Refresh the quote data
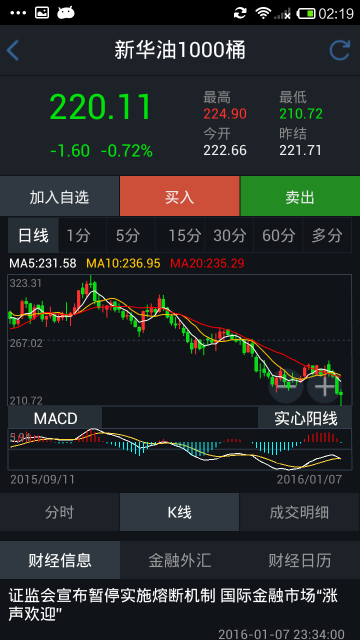 coord(340,51)
